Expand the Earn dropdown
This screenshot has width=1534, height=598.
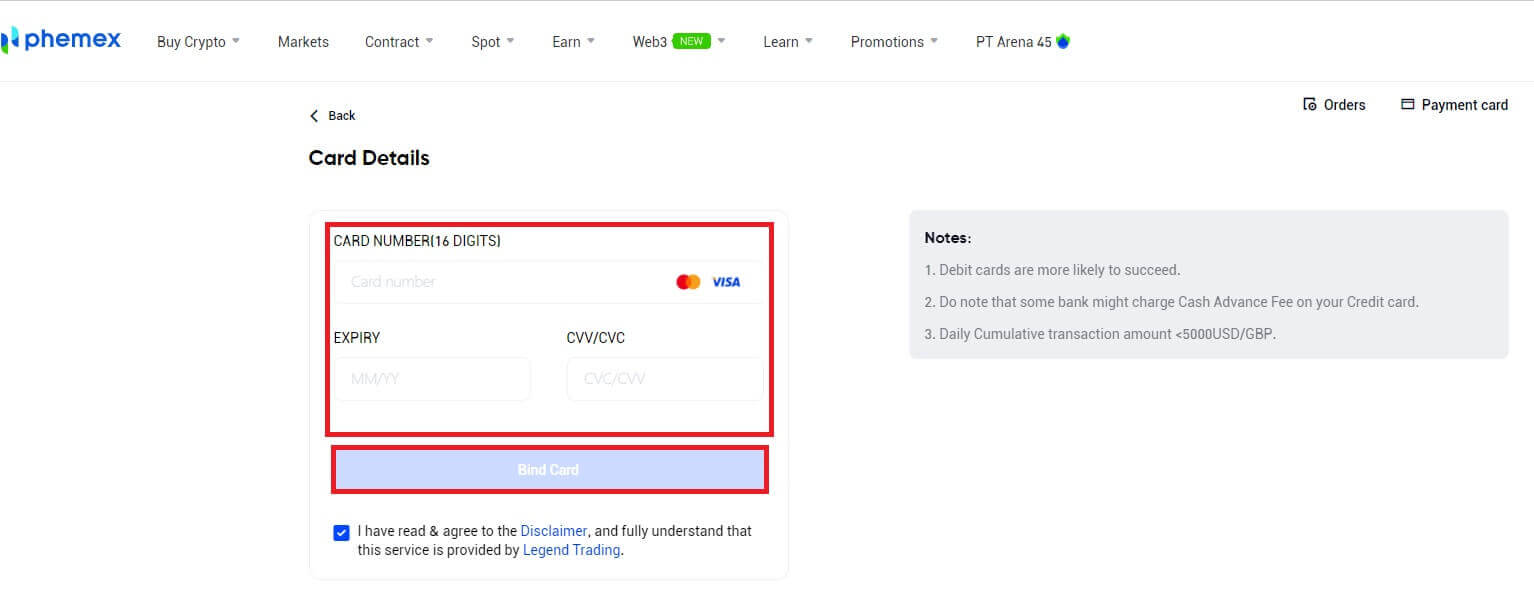coord(565,41)
